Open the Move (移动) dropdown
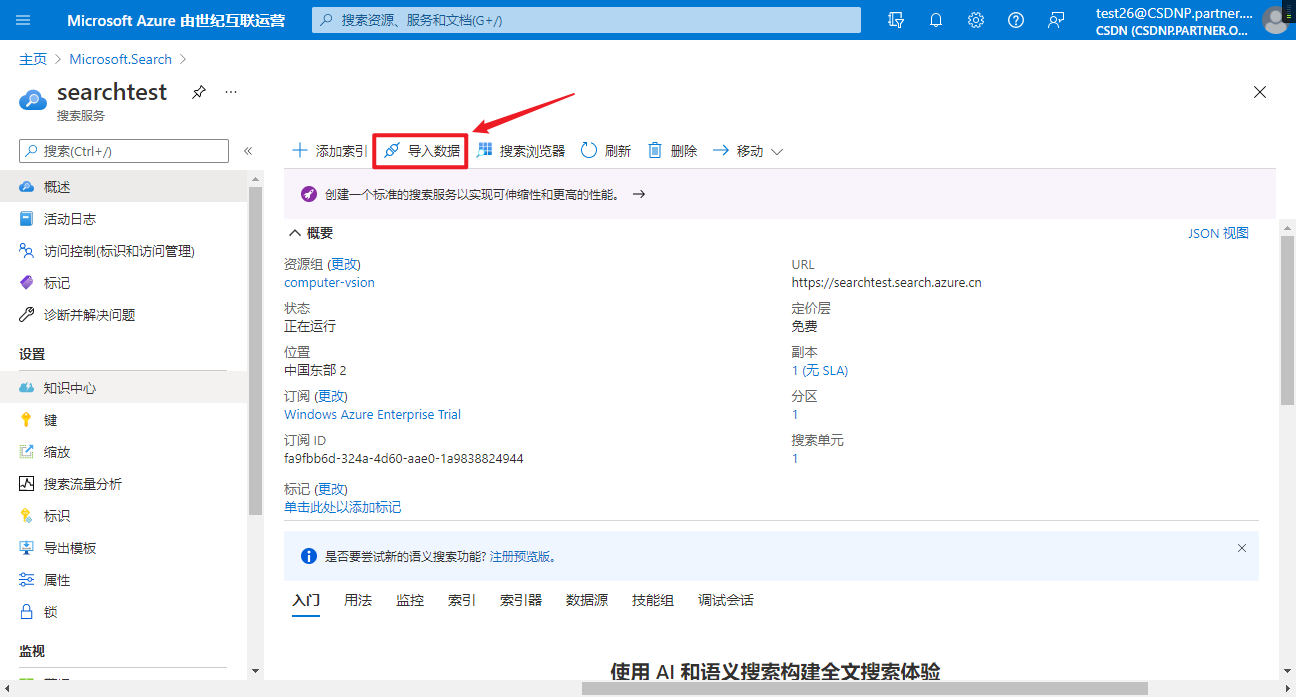This screenshot has width=1296, height=697. [747, 151]
